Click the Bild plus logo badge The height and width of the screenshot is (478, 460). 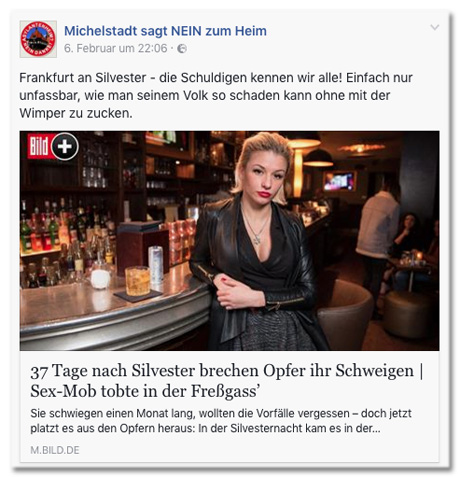pos(53,146)
